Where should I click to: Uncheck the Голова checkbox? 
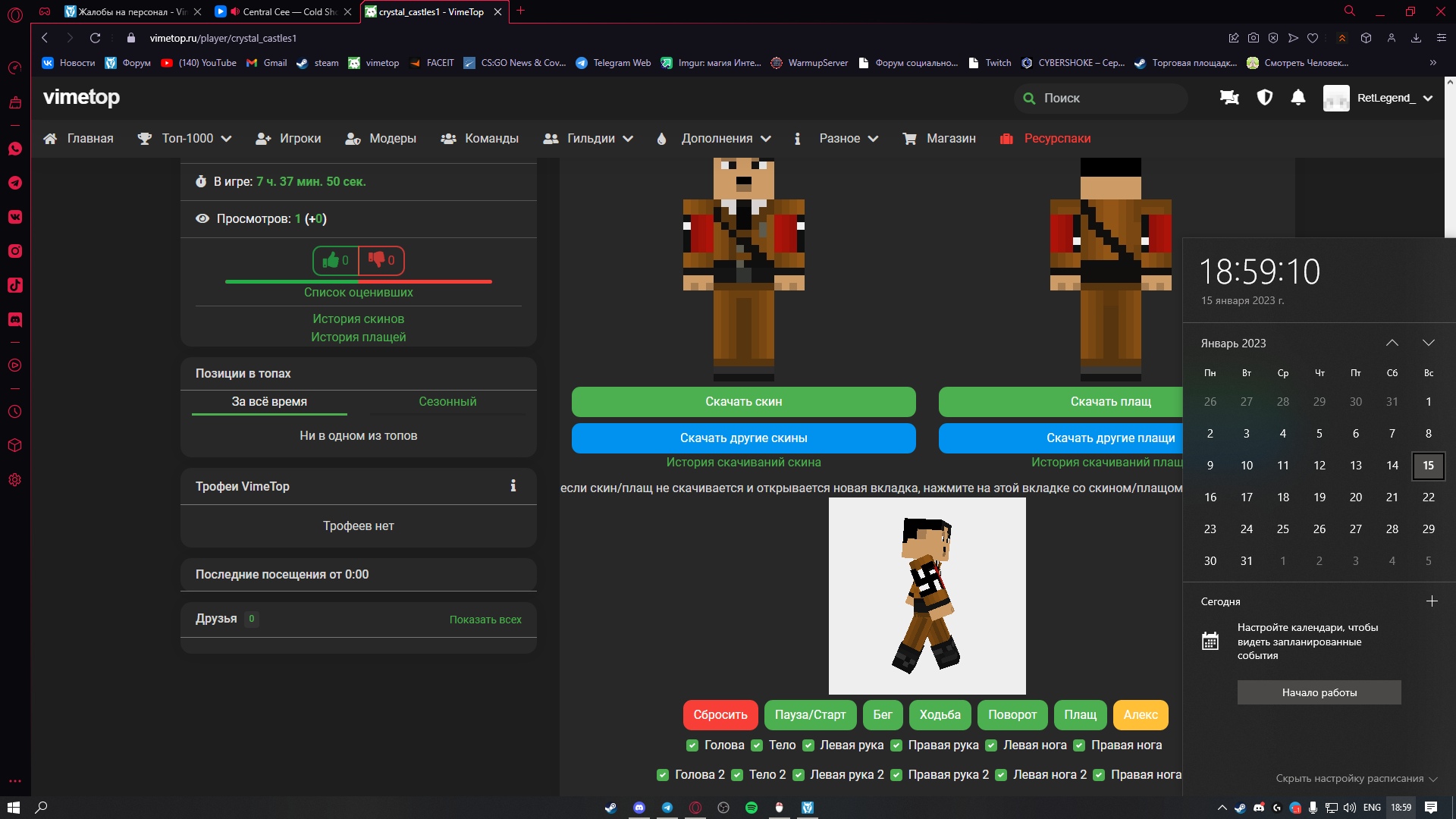pos(692,745)
